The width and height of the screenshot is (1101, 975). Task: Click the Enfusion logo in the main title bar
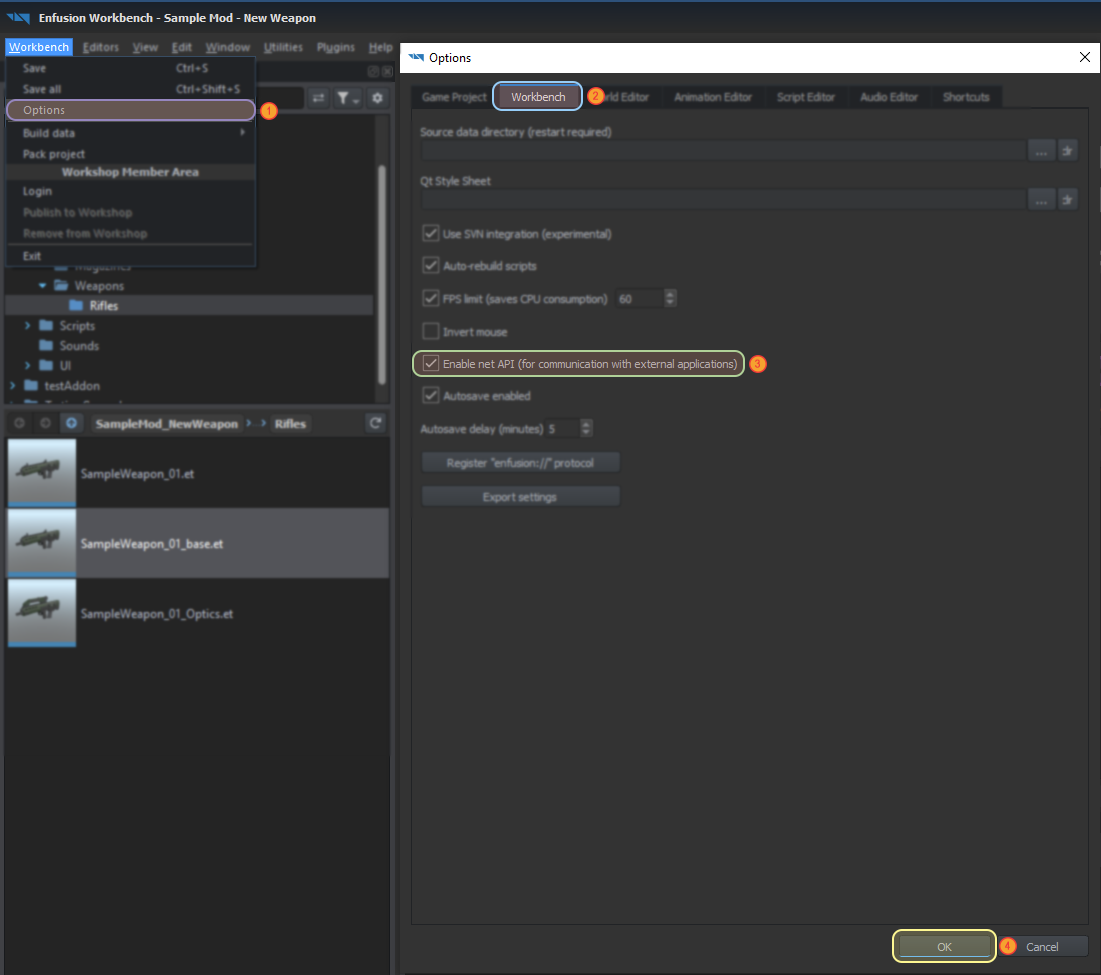click(19, 18)
